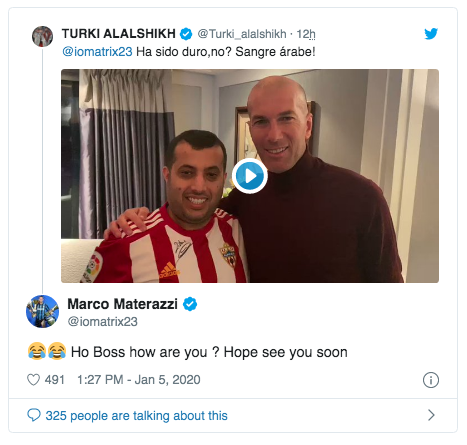Open Marco Materazzi's profile avatar
The width and height of the screenshot is (467, 445).
42,311
